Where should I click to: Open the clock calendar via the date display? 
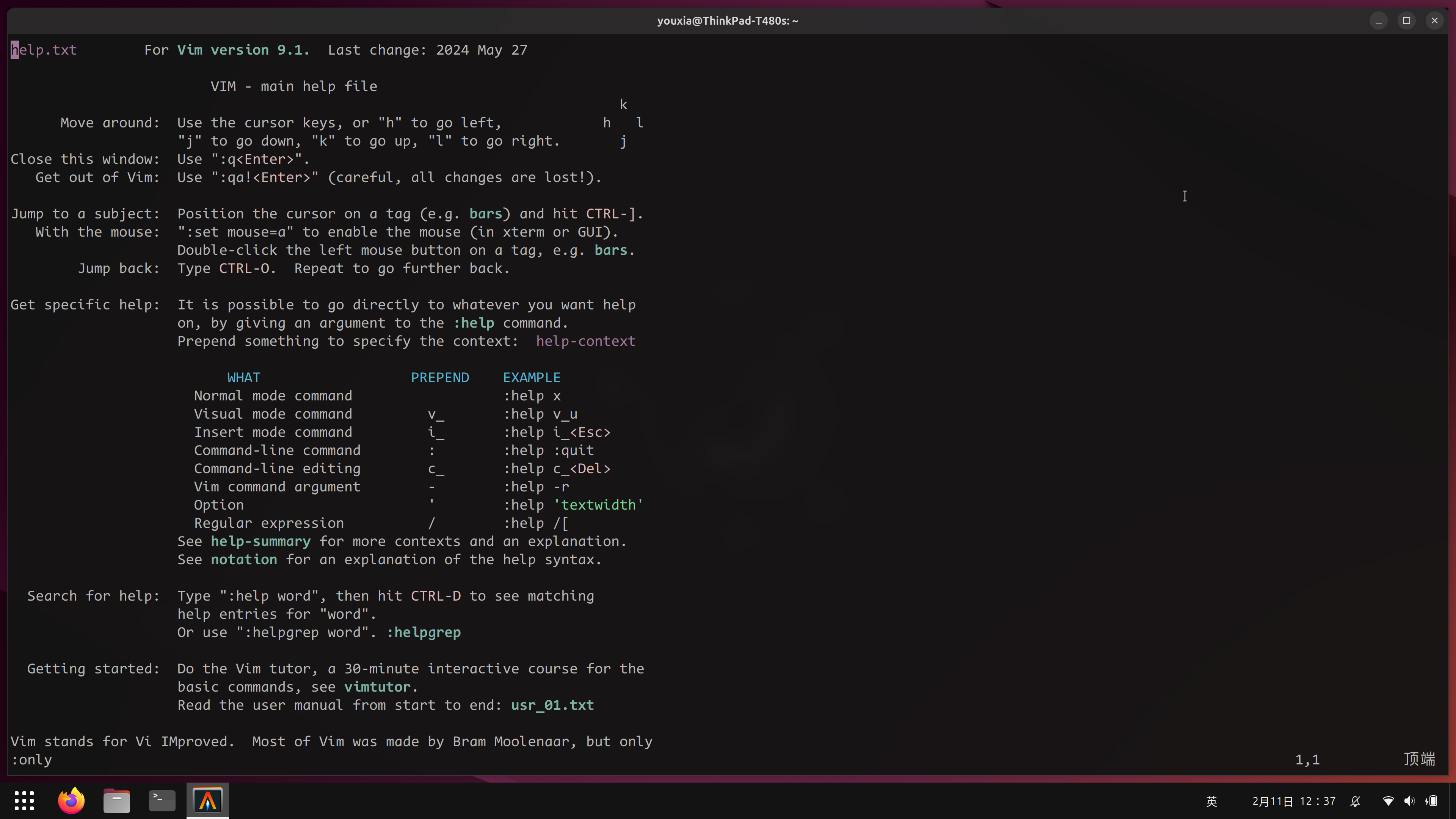1293,801
